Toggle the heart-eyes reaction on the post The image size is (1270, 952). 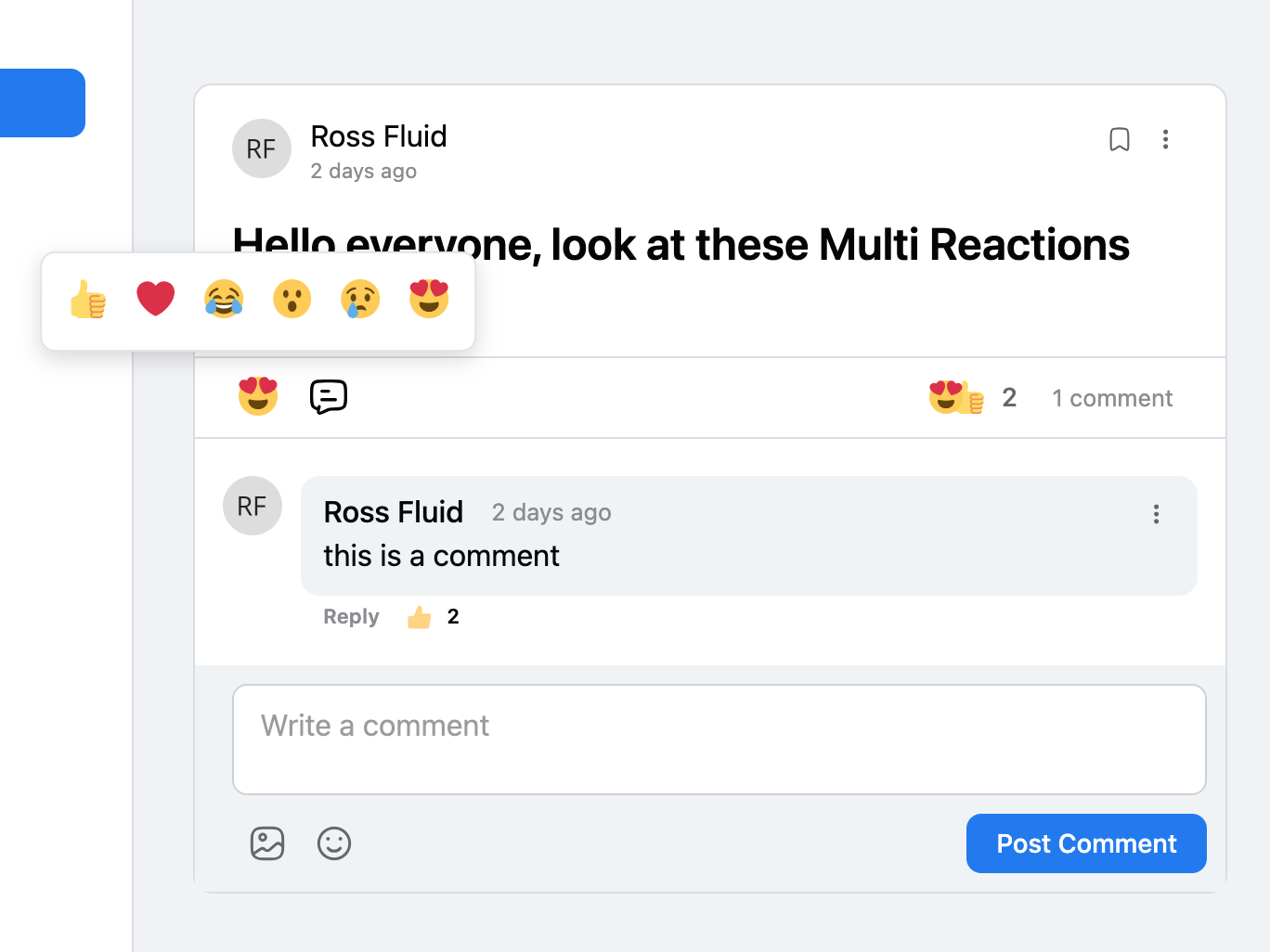pos(258,396)
